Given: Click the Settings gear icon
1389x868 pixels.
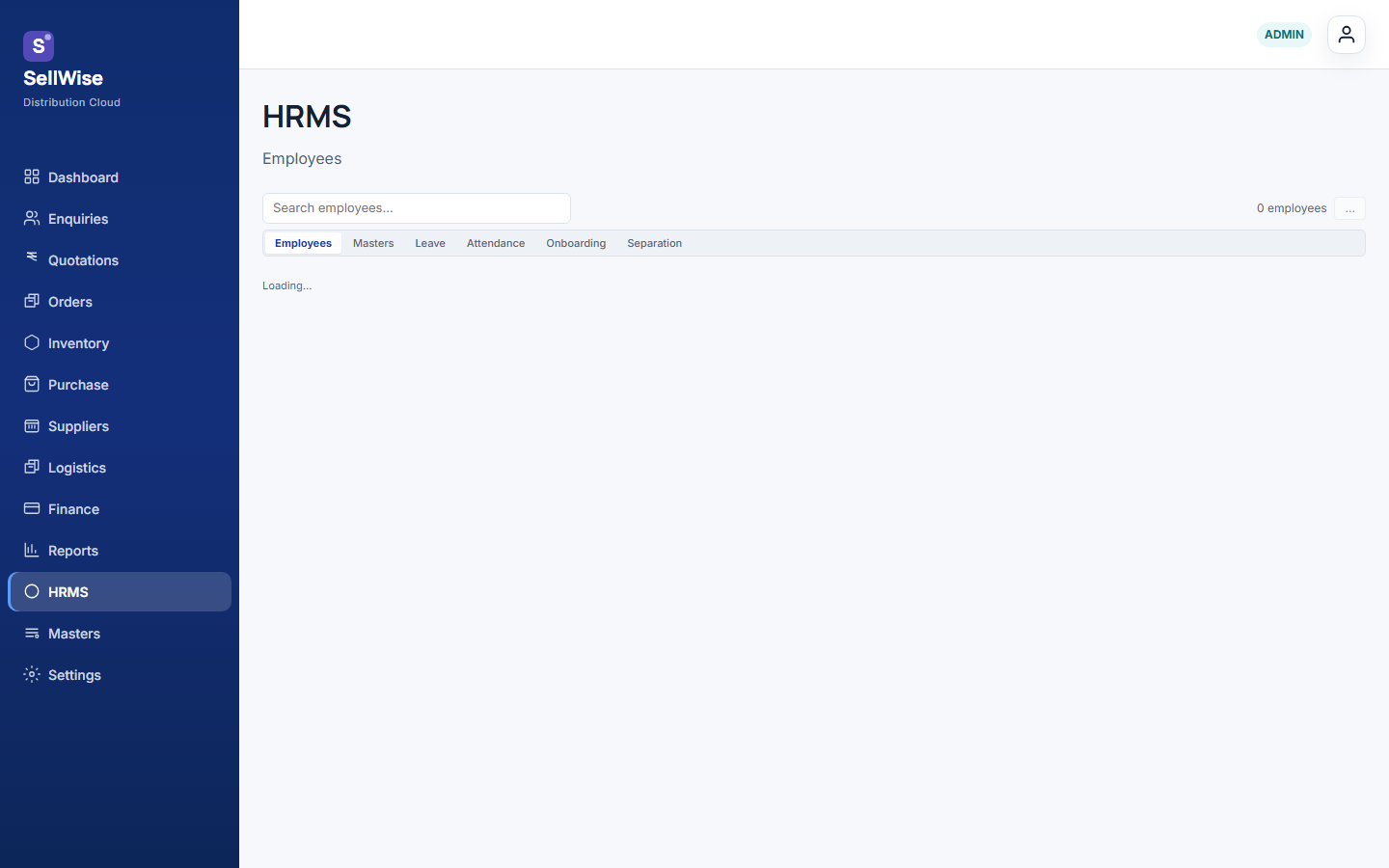Looking at the screenshot, I should click(x=32, y=674).
